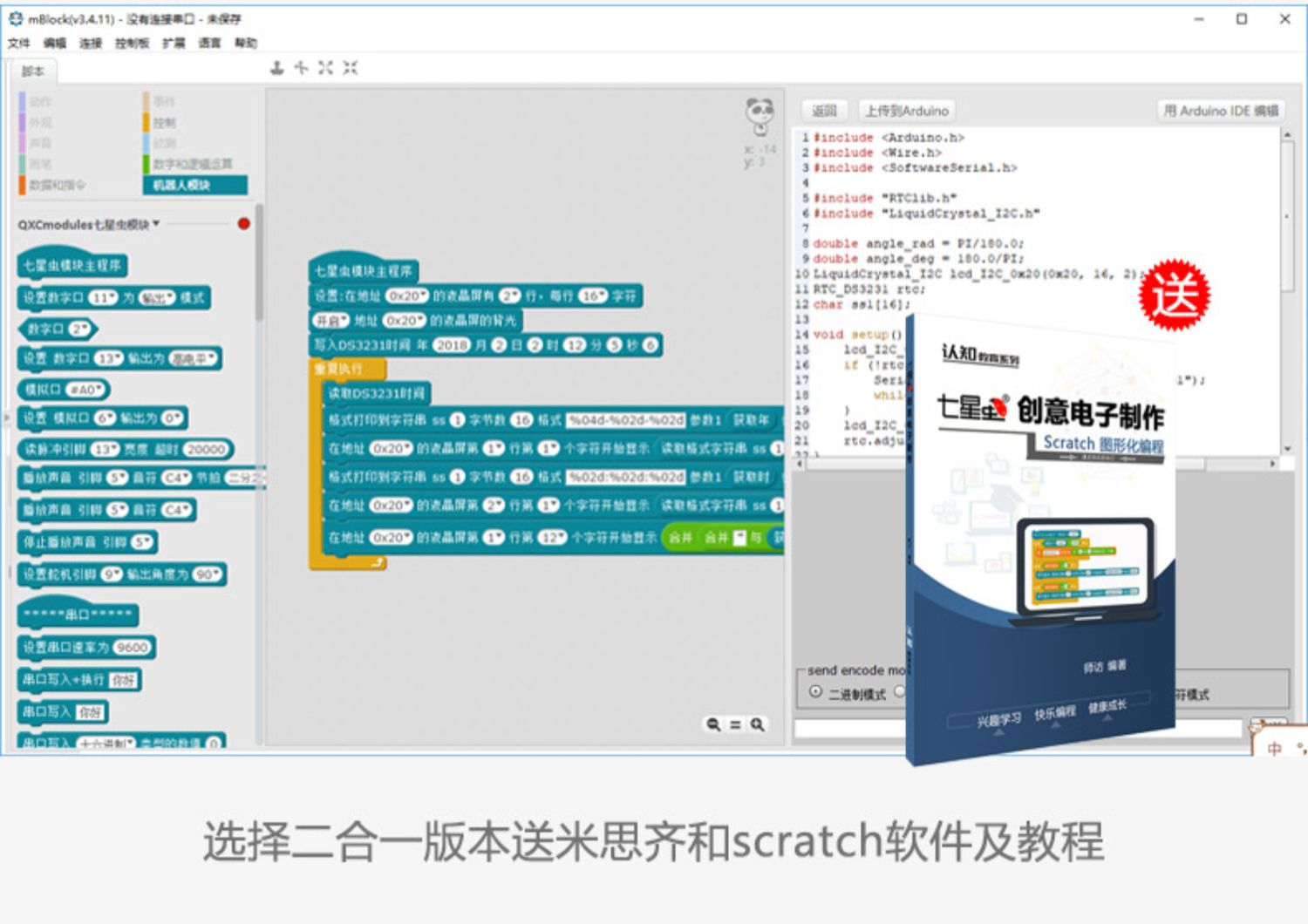Select the 机器人模块 block category
Image resolution: width=1308 pixels, height=924 pixels.
195,185
